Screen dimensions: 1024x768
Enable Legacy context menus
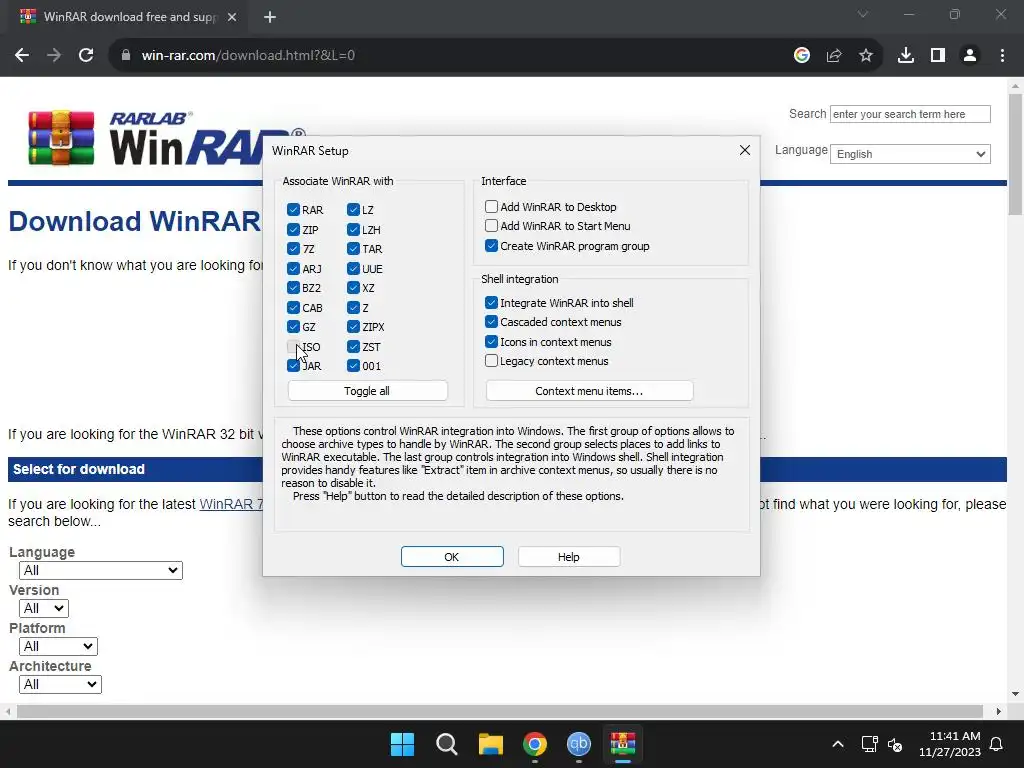491,360
